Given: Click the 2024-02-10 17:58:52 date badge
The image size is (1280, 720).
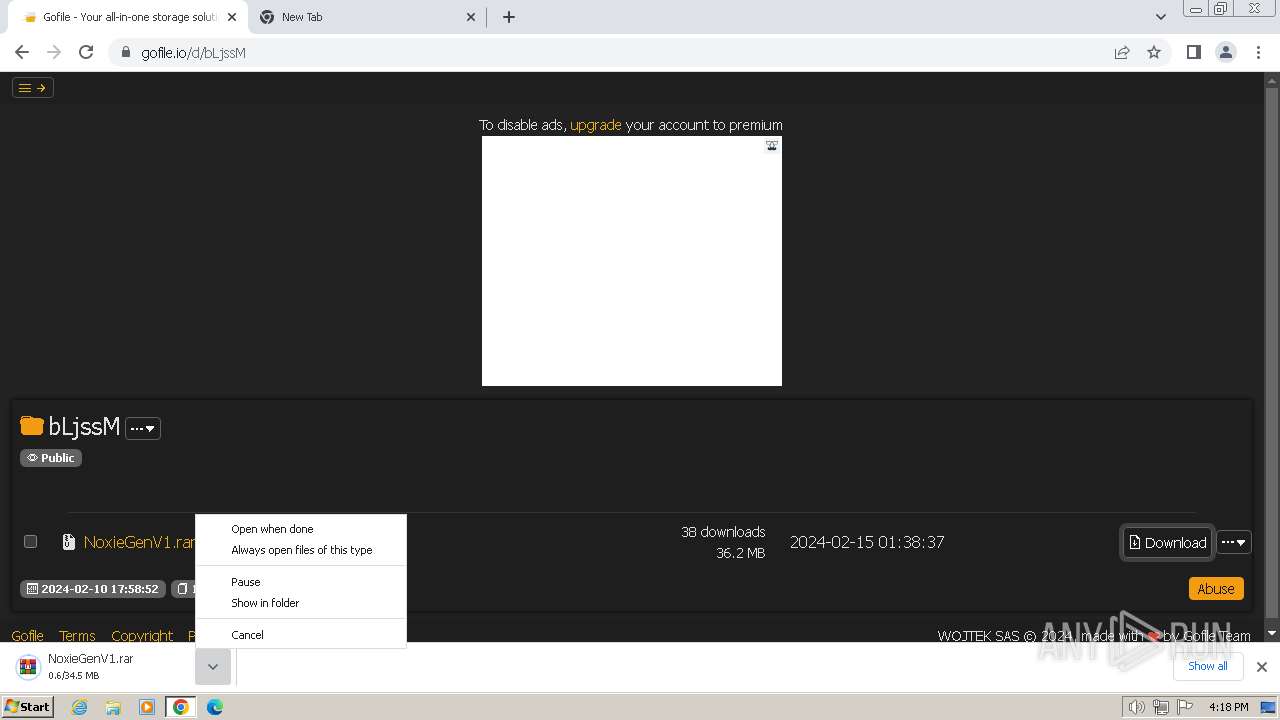Looking at the screenshot, I should [93, 589].
